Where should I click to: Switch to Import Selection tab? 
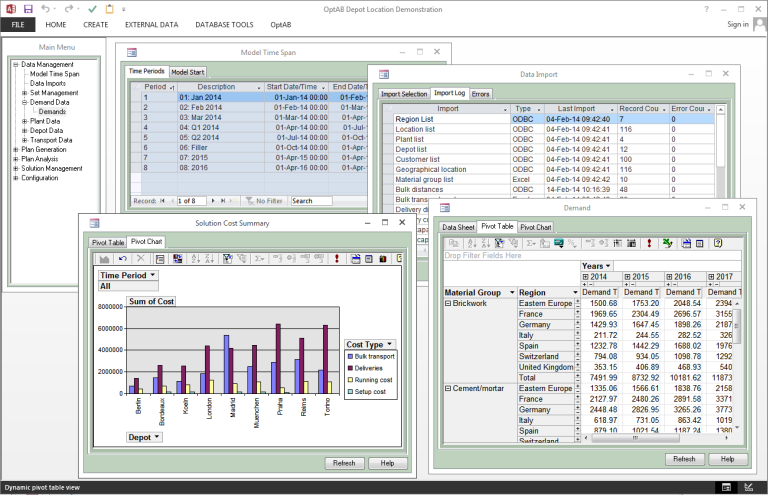pos(404,94)
